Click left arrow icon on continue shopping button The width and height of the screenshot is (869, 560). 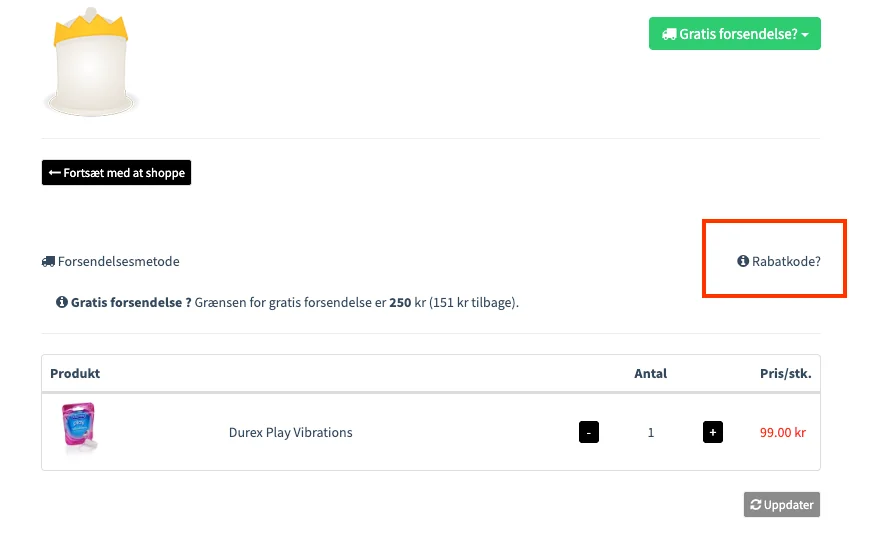pyautogui.click(x=55, y=173)
